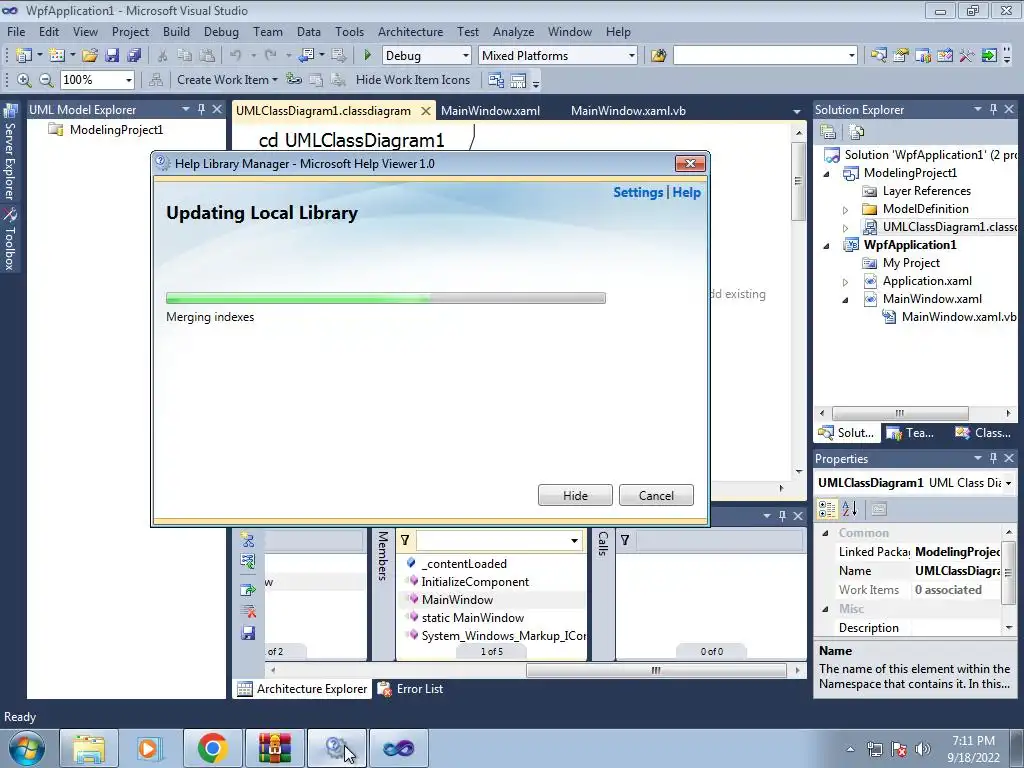
Task: Switch to MainWindow.xaml.vb tab
Action: 628,110
